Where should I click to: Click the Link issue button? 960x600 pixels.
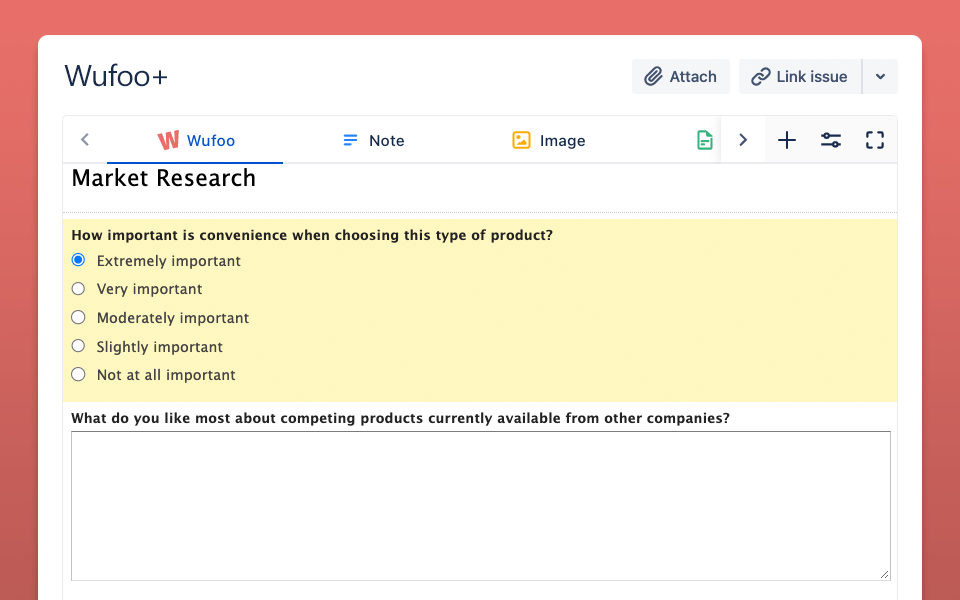tap(800, 77)
